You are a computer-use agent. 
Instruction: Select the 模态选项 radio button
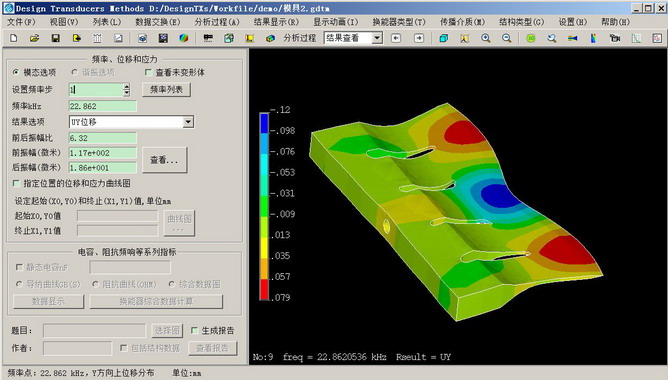[x=16, y=72]
